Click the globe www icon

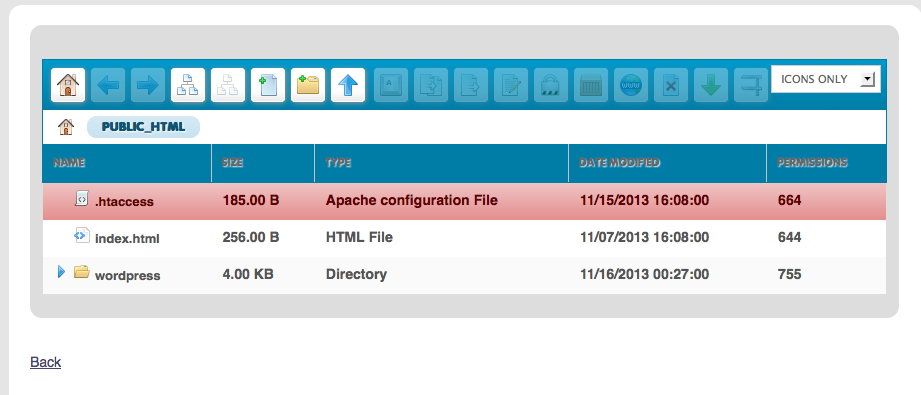coord(631,85)
